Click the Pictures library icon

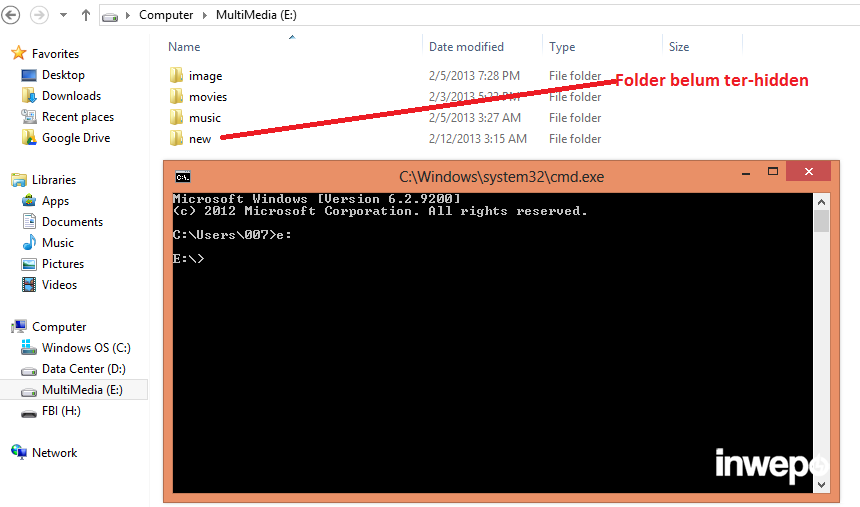[29, 264]
